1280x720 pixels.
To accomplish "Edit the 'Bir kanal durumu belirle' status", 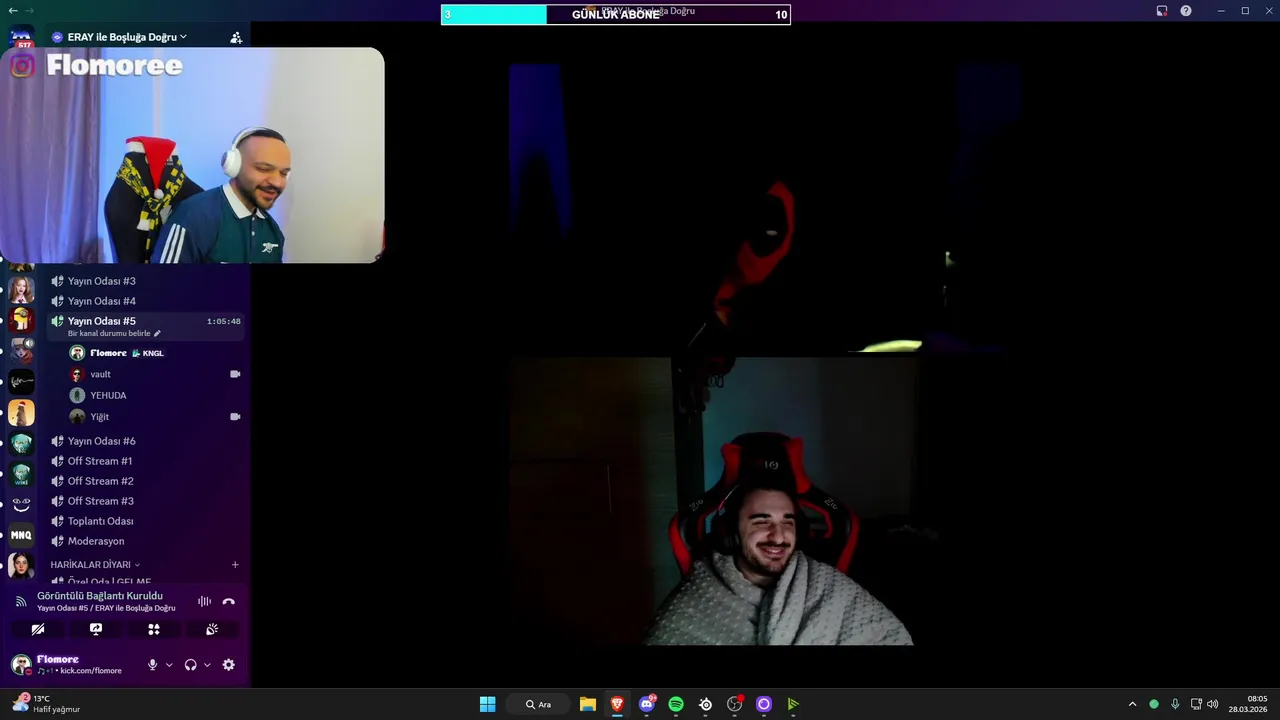I will [114, 333].
